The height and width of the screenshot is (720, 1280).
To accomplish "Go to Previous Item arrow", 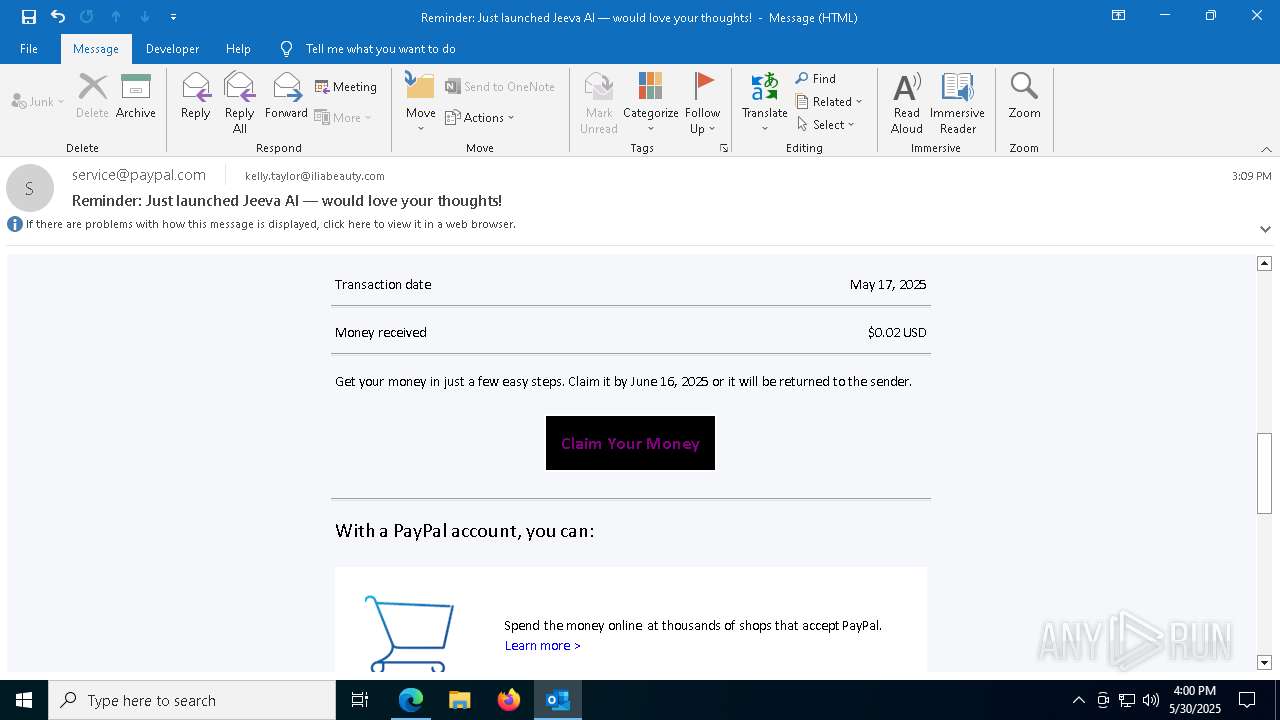I will point(116,17).
